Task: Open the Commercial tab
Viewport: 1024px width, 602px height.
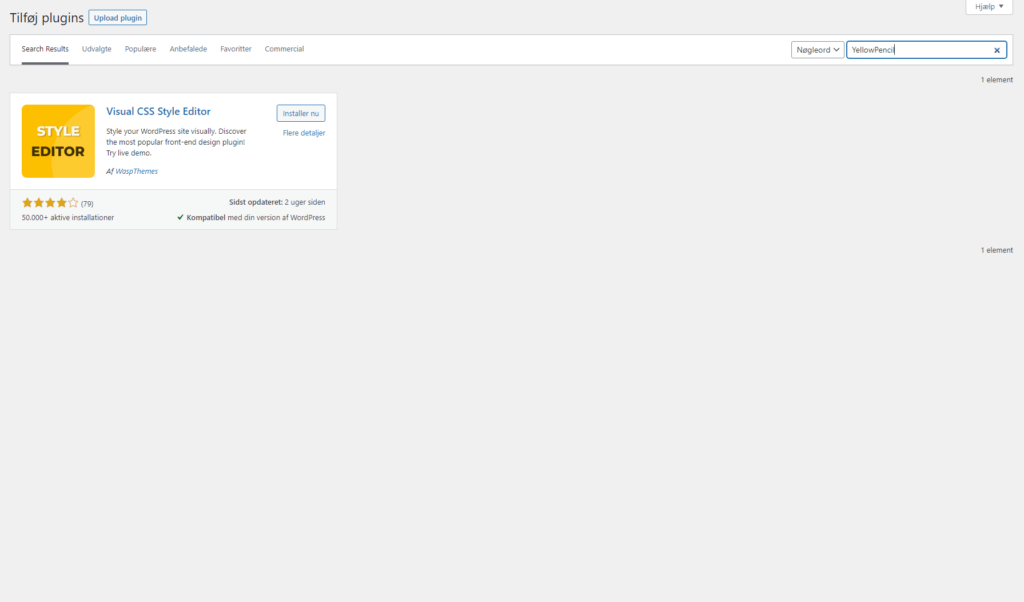Action: pyautogui.click(x=284, y=49)
